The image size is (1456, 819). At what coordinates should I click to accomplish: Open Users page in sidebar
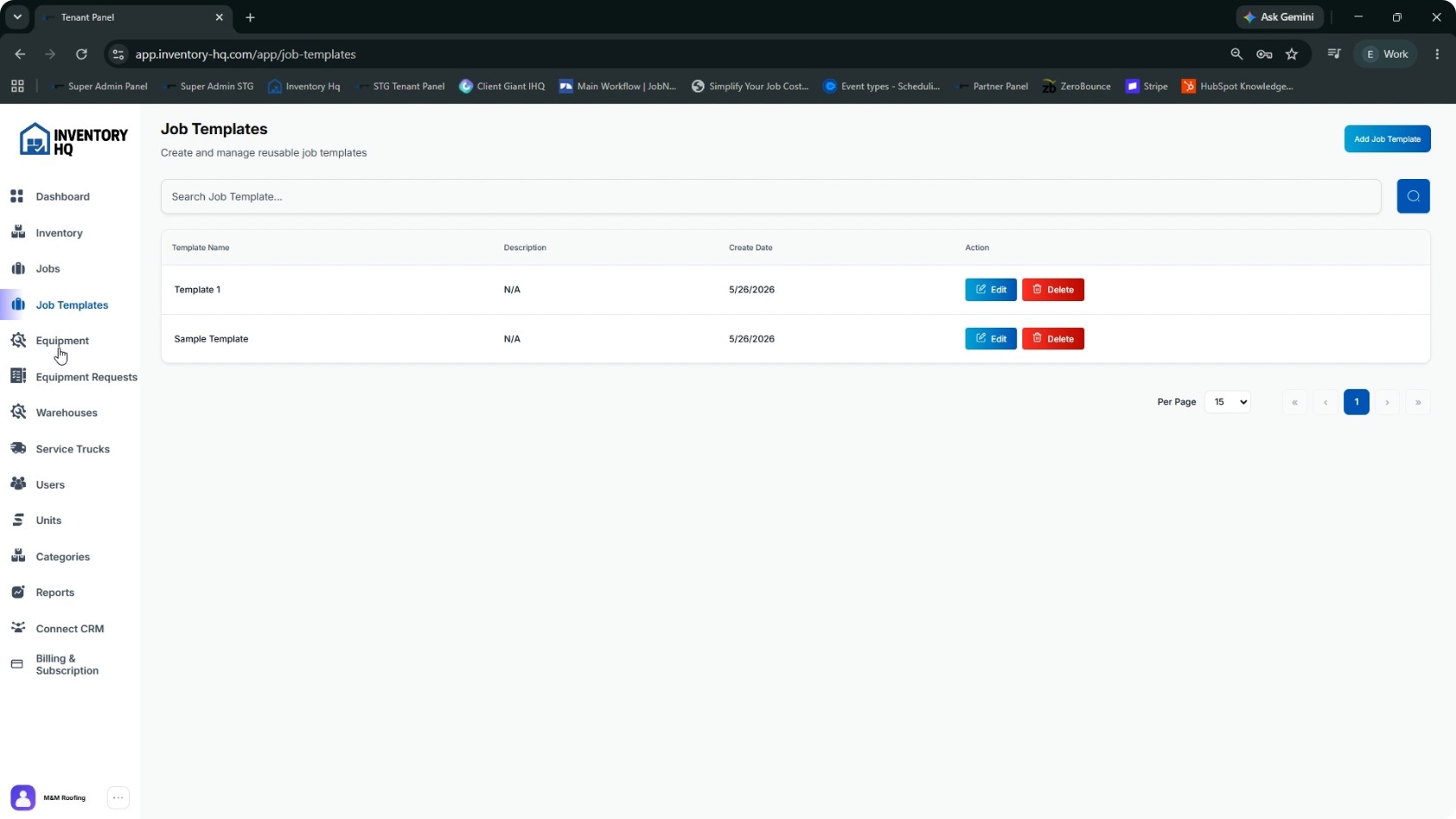50,485
